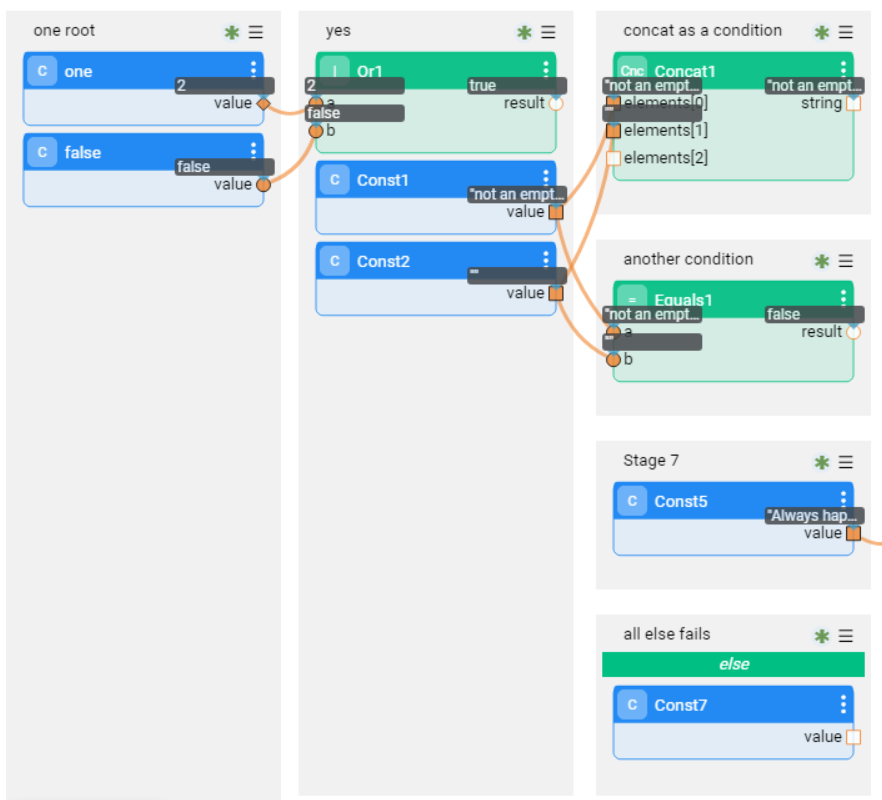The height and width of the screenshot is (800, 882).
Task: Open the three-dot menu on Const7
Action: coord(843,703)
